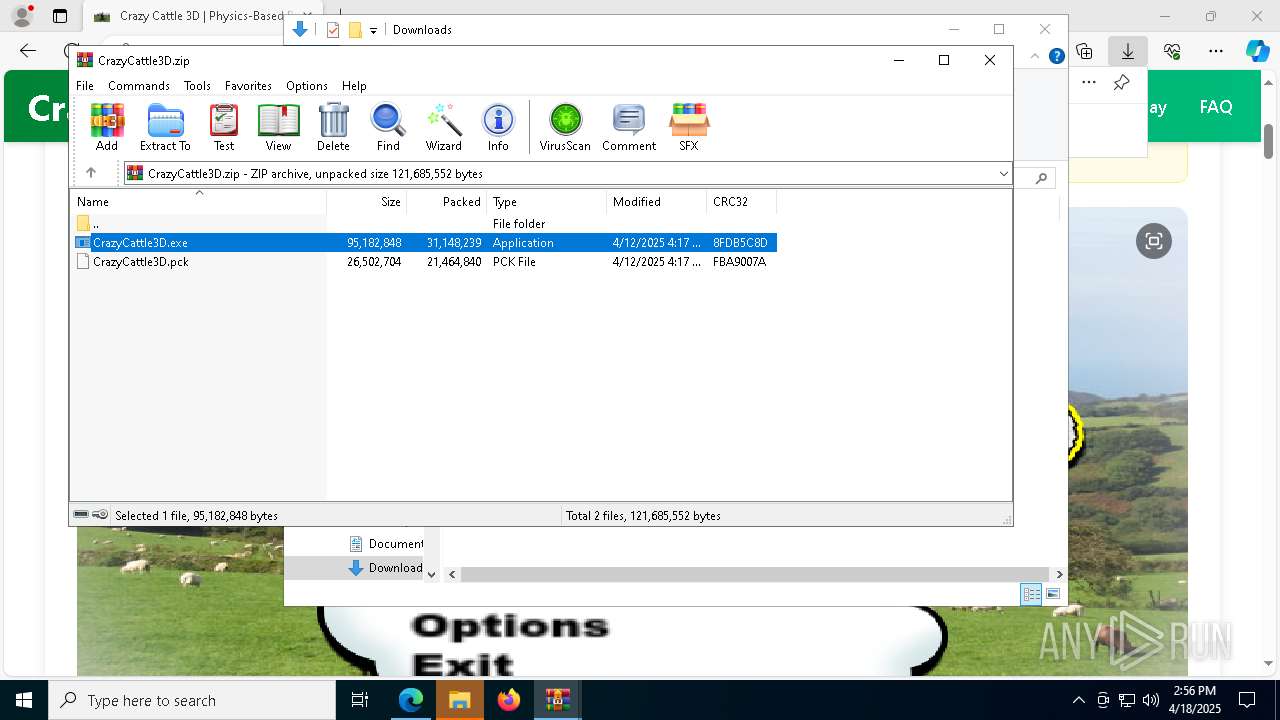Pin the Edge downloads panel

pos(1122,82)
